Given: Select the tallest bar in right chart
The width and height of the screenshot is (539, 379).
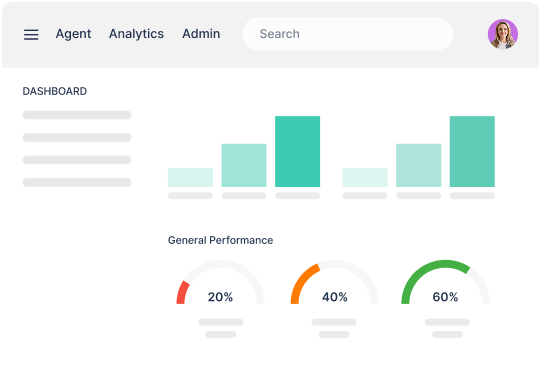Looking at the screenshot, I should pyautogui.click(x=472, y=152).
